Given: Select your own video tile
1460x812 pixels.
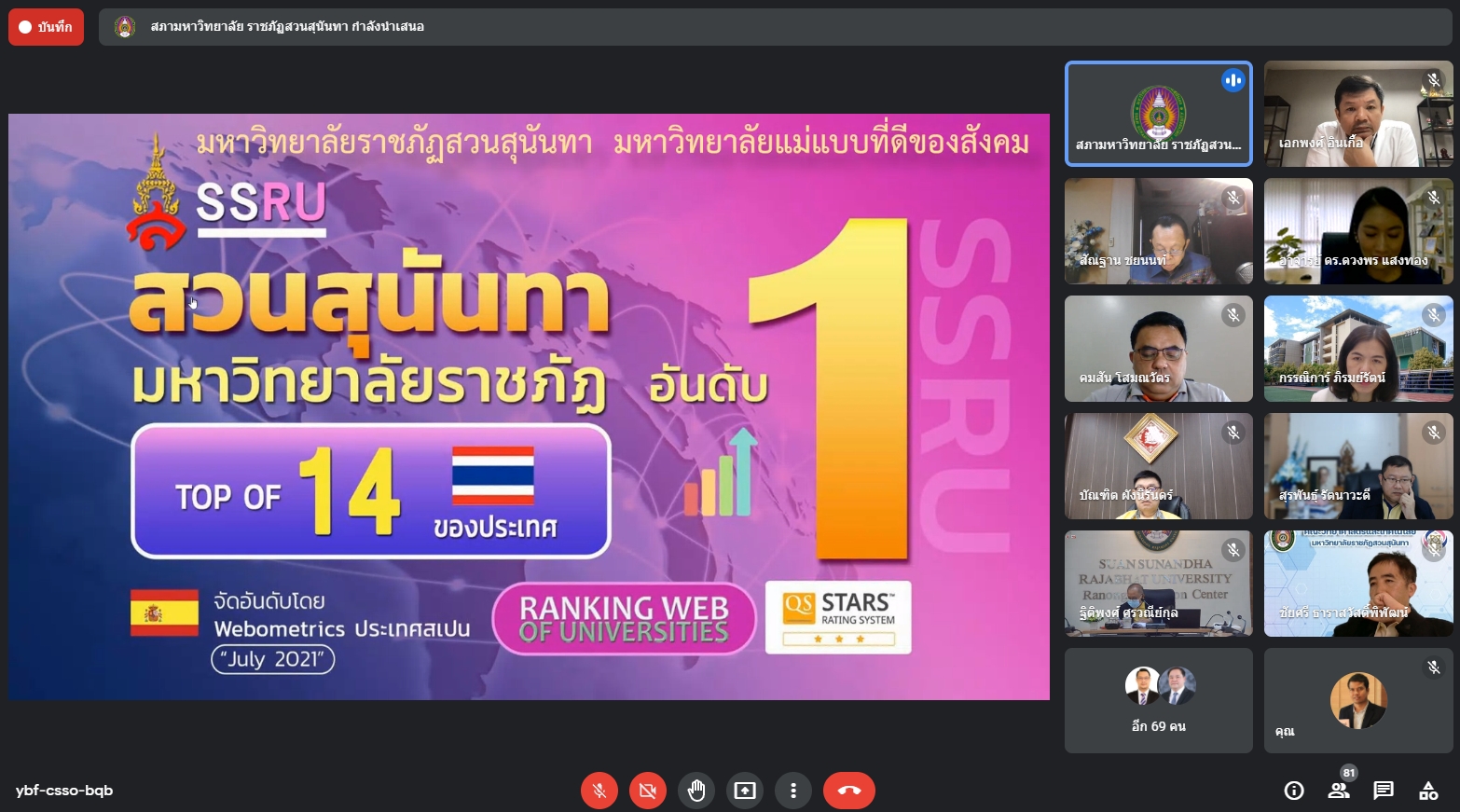Looking at the screenshot, I should coord(1357,700).
